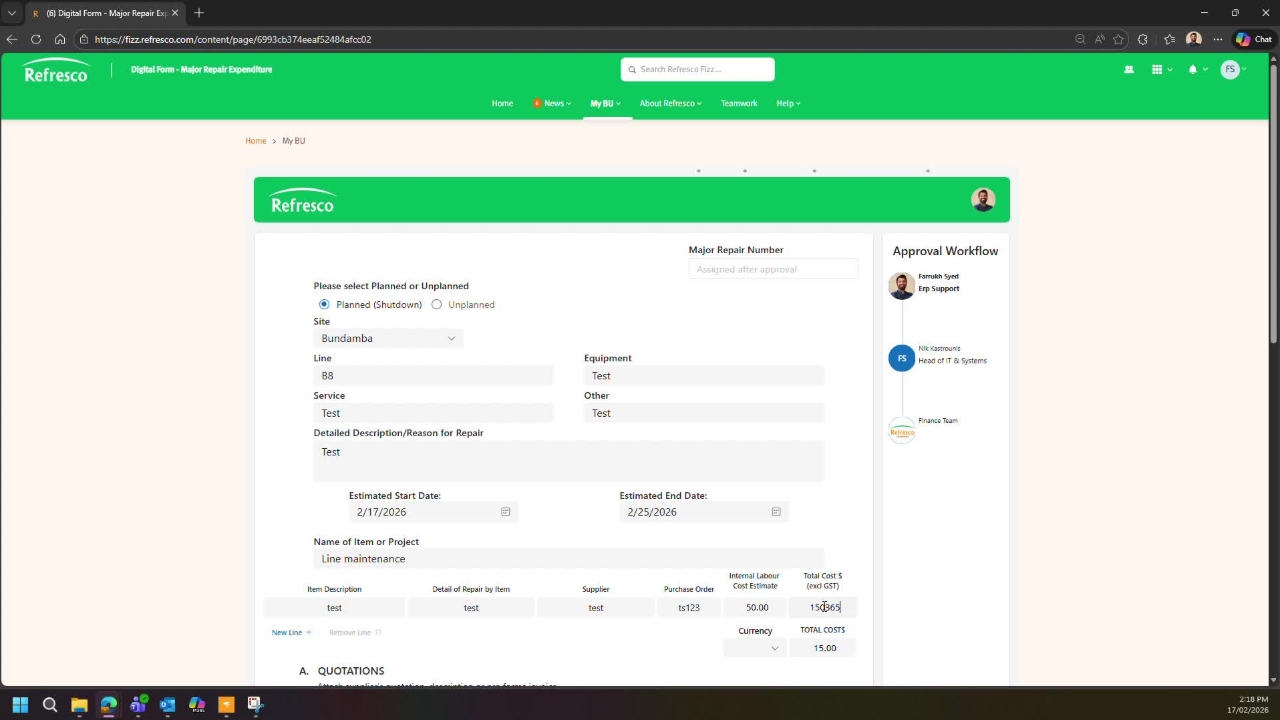The image size is (1280, 720).
Task: Open the Site dropdown showing Bundamba
Action: (388, 338)
